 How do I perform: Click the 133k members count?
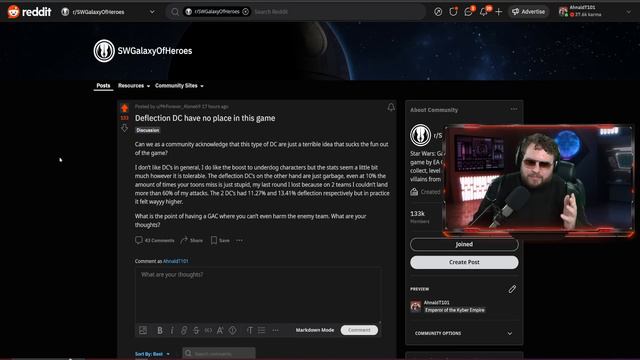click(418, 214)
